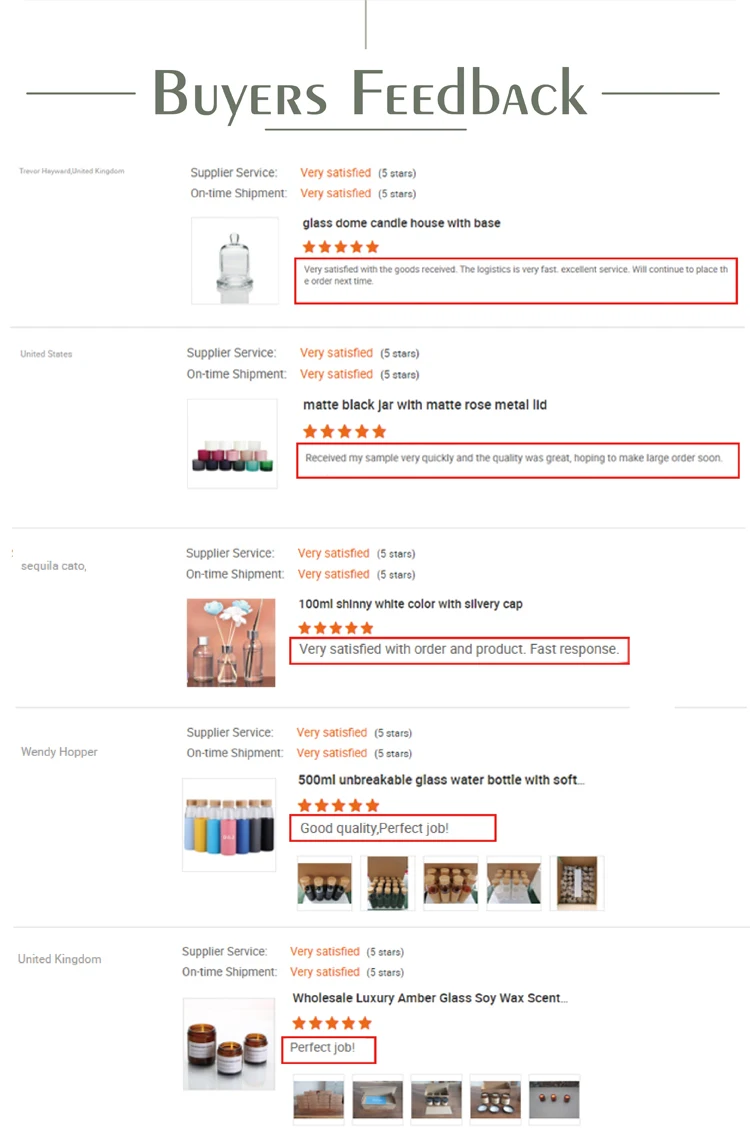The image size is (750, 1143).
Task: Open the glass dome candle house image
Action: click(235, 260)
